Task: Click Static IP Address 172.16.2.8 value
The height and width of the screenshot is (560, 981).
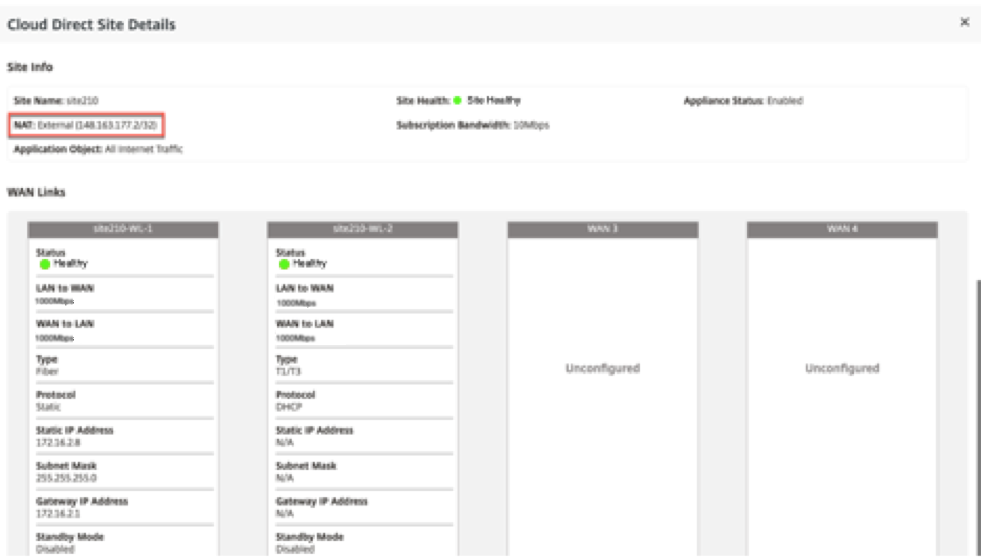Action: pyautogui.click(x=58, y=442)
